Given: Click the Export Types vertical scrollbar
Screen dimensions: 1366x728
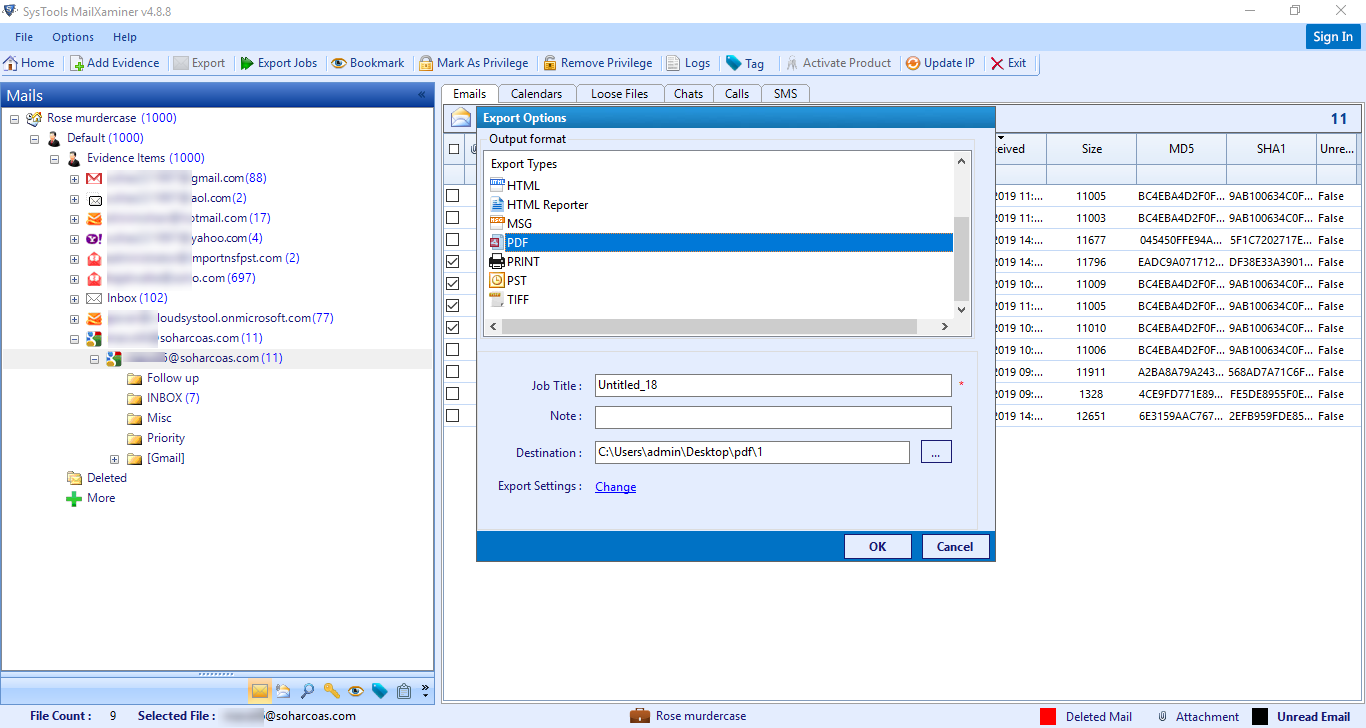Looking at the screenshot, I should 962,235.
